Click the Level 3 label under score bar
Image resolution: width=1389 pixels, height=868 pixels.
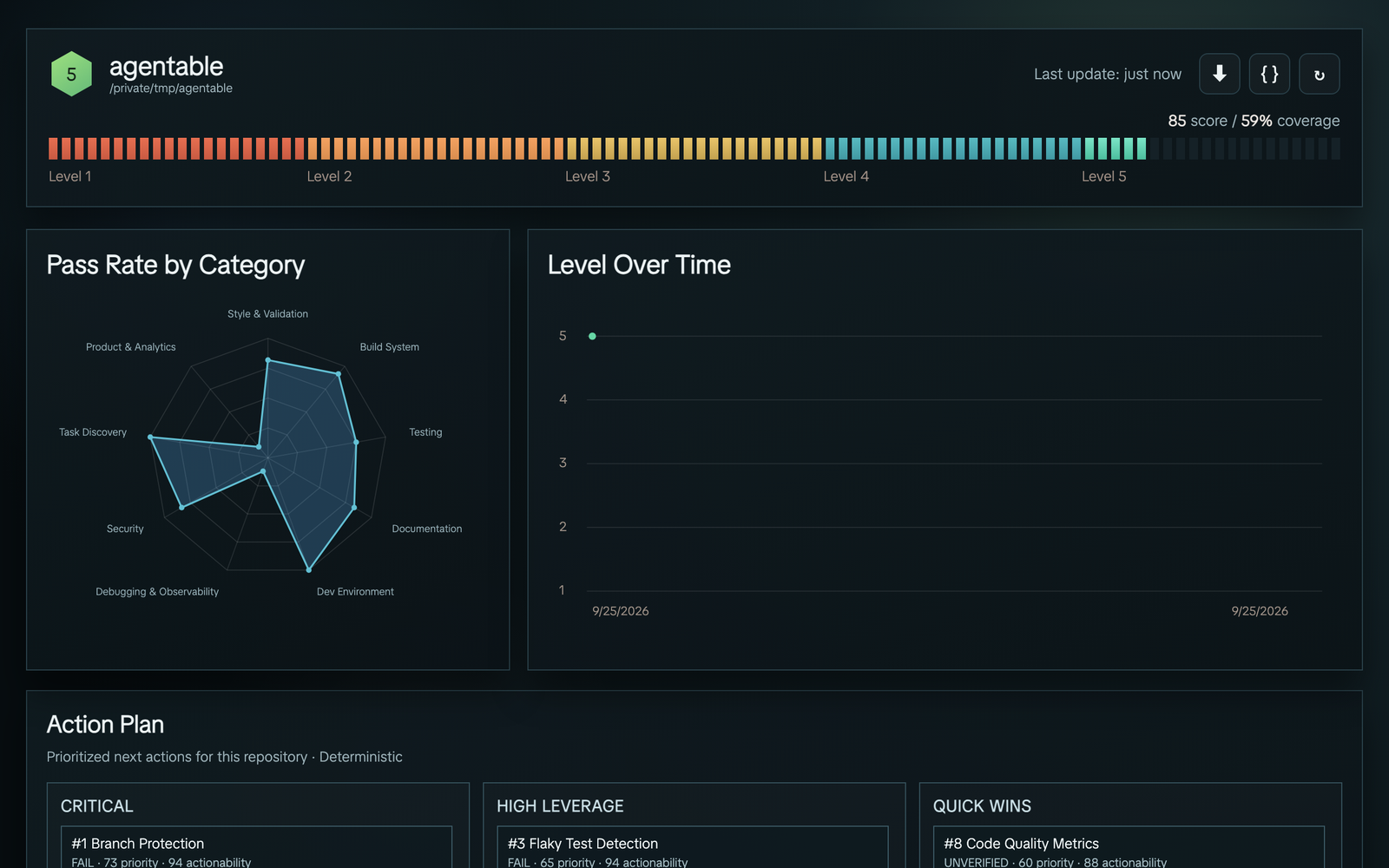(x=588, y=176)
